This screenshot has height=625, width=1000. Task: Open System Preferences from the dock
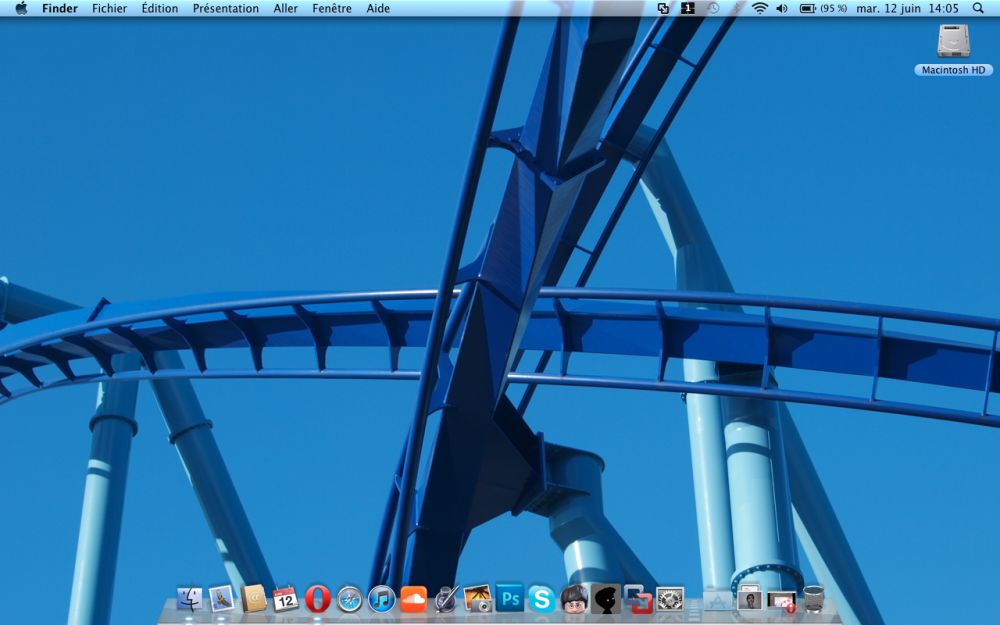[669, 599]
